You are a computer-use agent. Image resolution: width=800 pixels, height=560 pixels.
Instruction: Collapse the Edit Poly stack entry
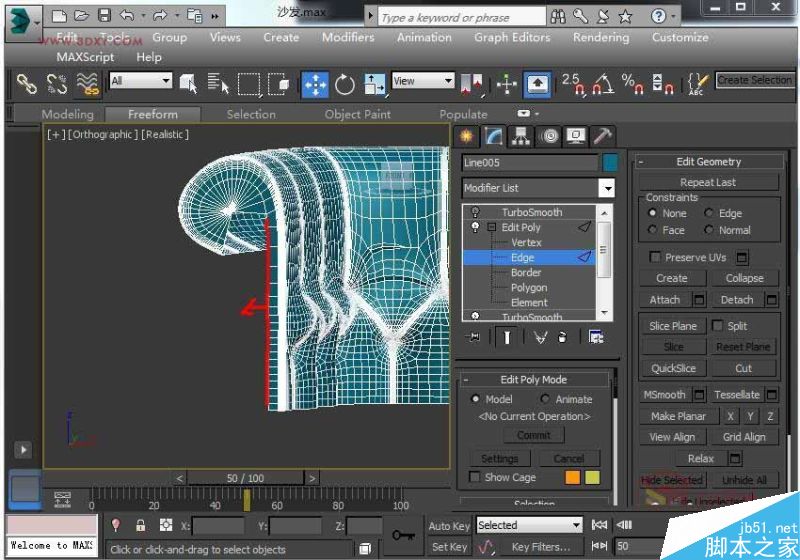coord(491,228)
